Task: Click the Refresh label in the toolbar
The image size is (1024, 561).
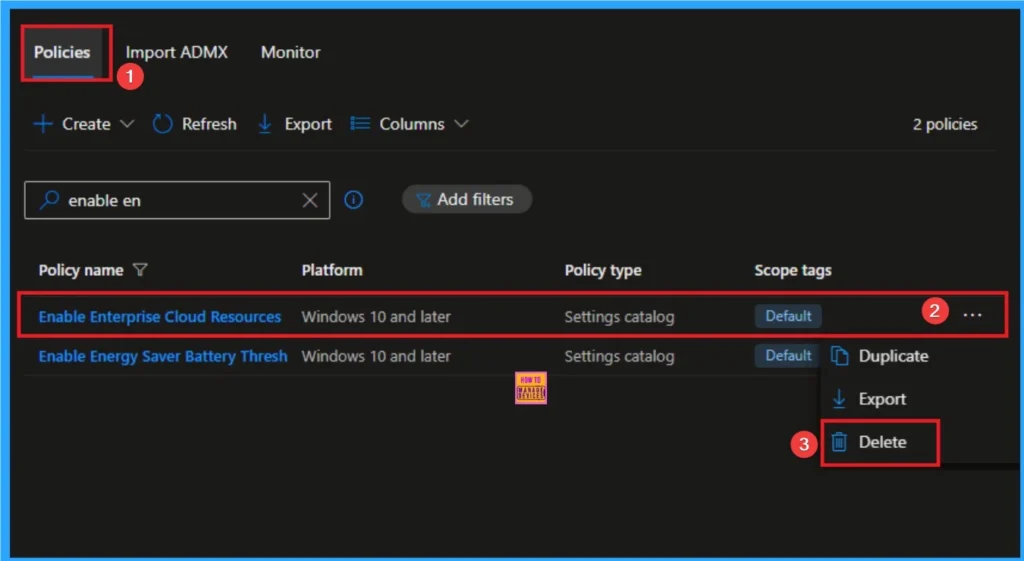Action: pyautogui.click(x=209, y=124)
